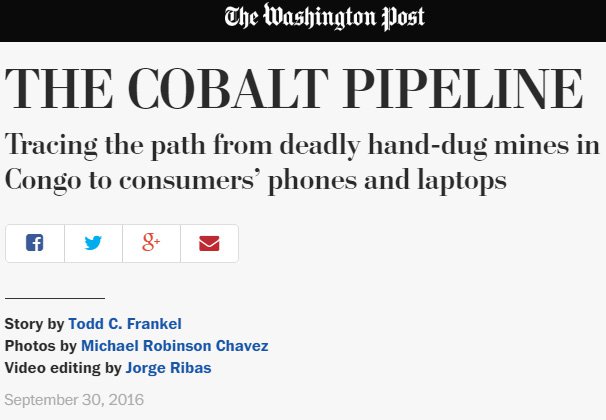Click the subtitle line starting with Congo

[x=255, y=181]
